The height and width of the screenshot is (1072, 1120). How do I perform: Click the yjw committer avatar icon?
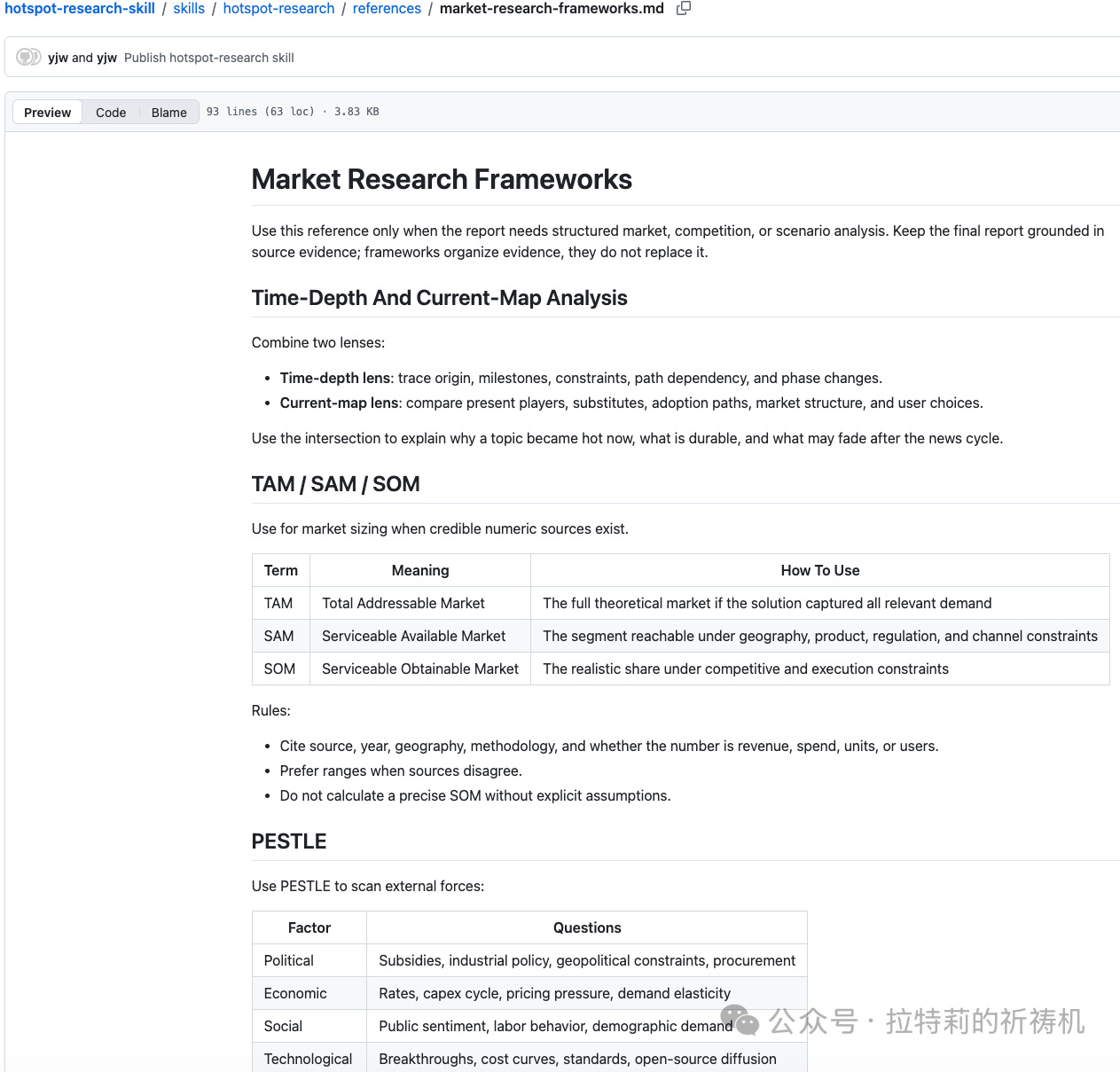tap(28, 57)
